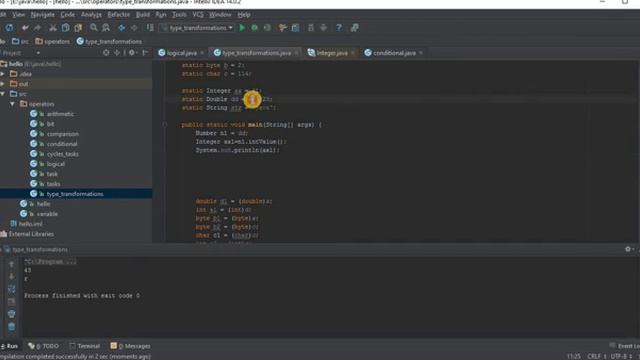This screenshot has width=640, height=360.
Task: Click the TODO tool window button
Action: tap(43, 346)
